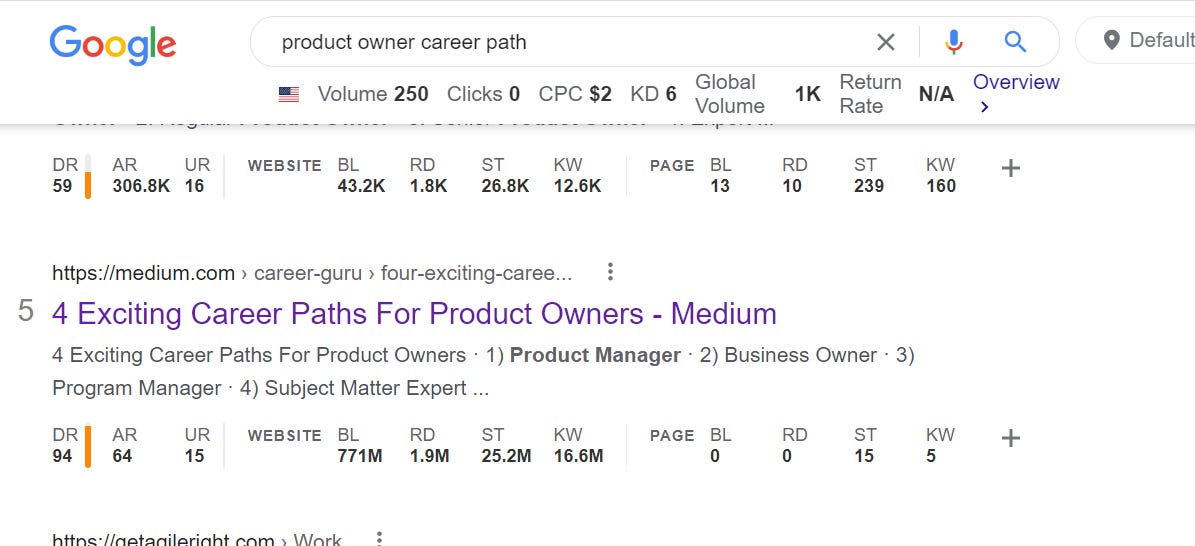Start voice search with microphone icon
This screenshot has height=546, width=1195.
point(953,42)
